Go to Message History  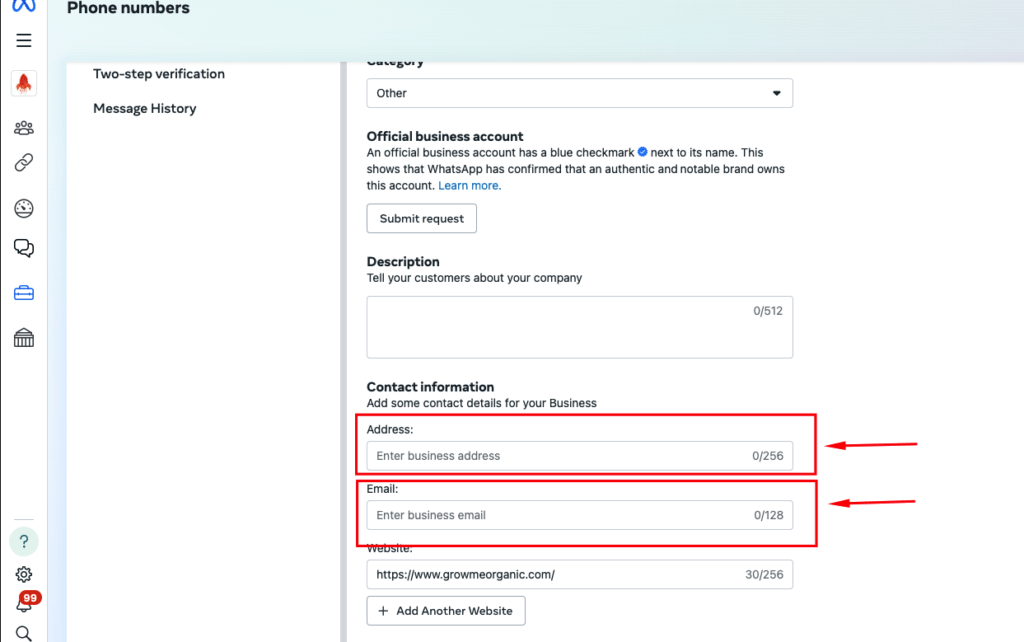(144, 108)
